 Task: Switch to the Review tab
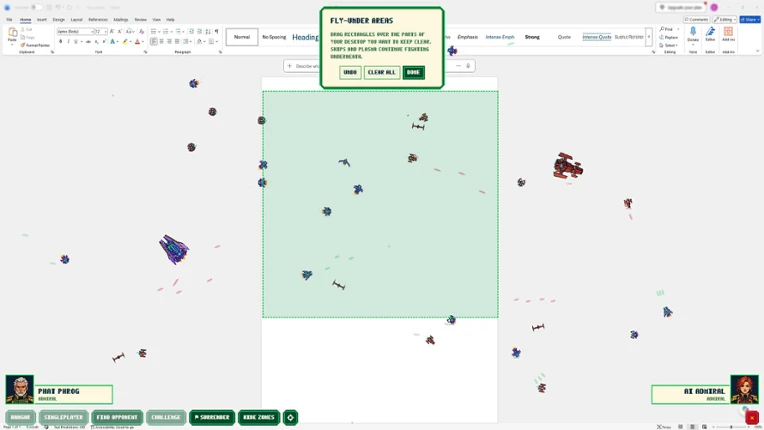pos(140,19)
